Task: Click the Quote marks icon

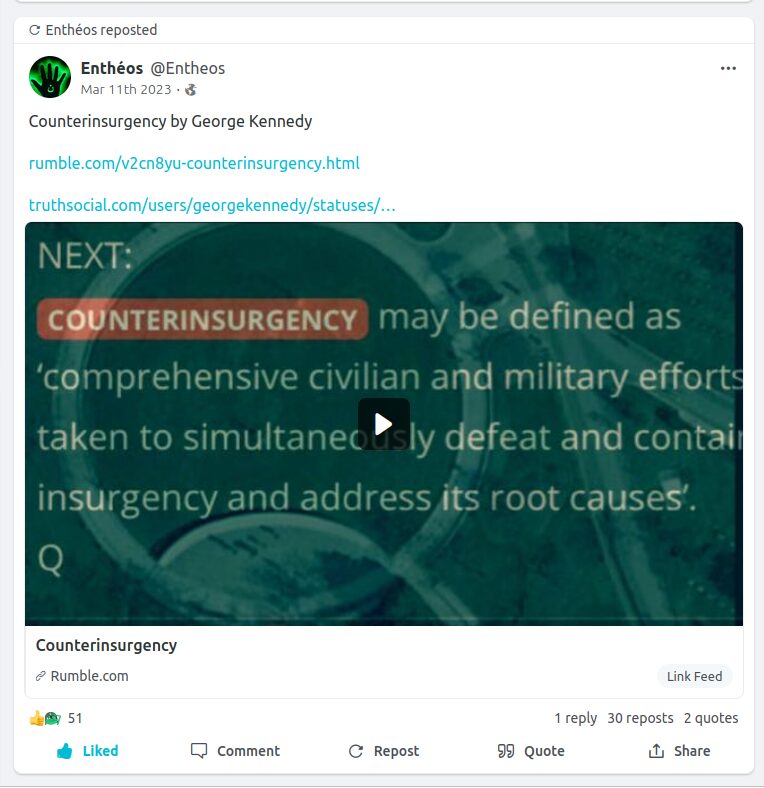Action: point(506,751)
